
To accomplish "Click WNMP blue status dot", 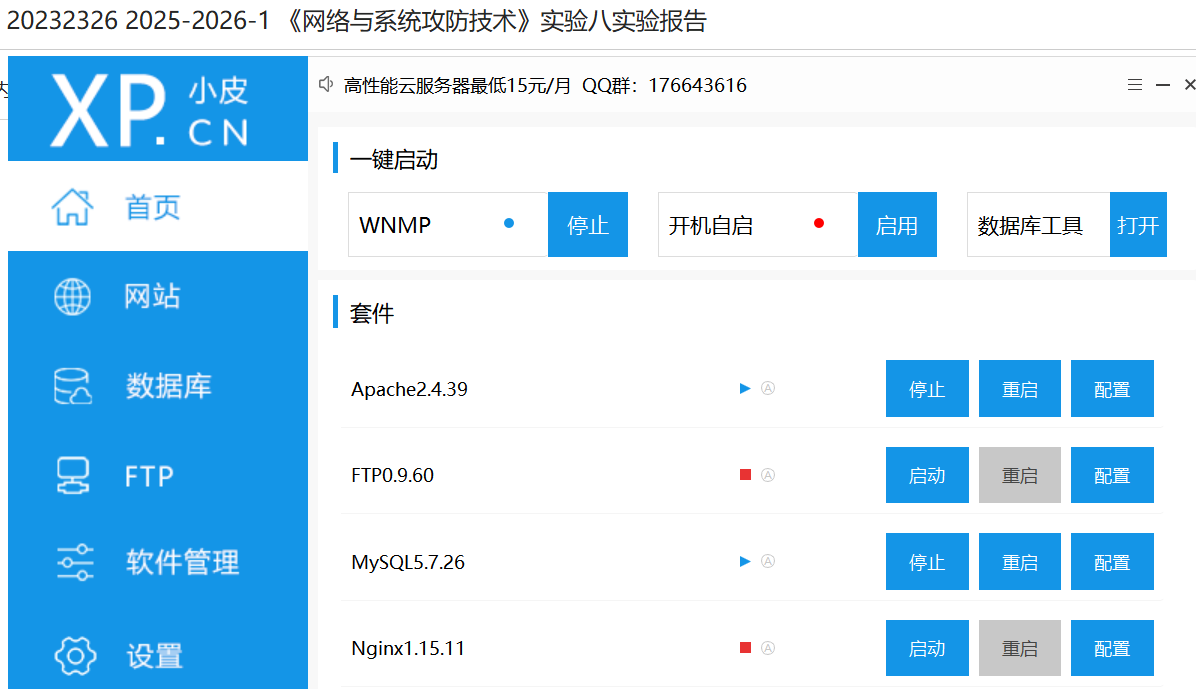I will pos(509,224).
